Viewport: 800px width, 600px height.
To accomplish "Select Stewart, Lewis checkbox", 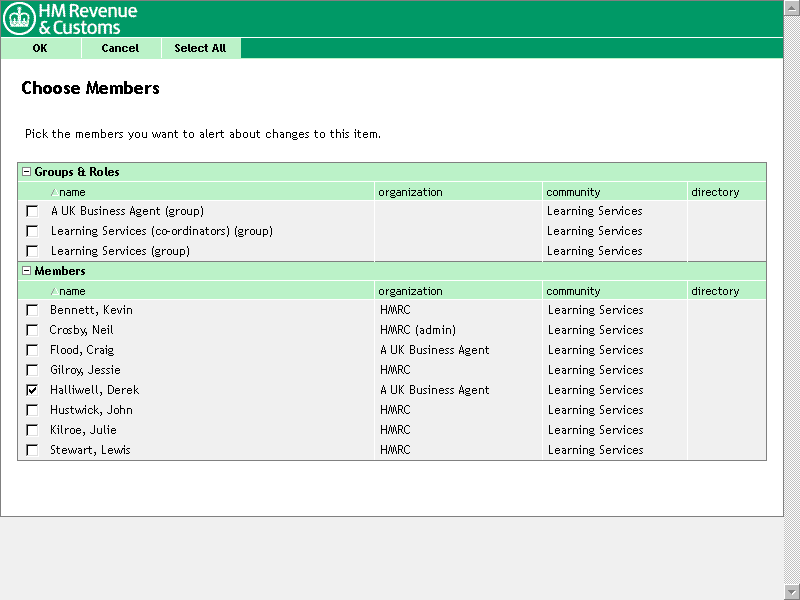I will coord(32,450).
